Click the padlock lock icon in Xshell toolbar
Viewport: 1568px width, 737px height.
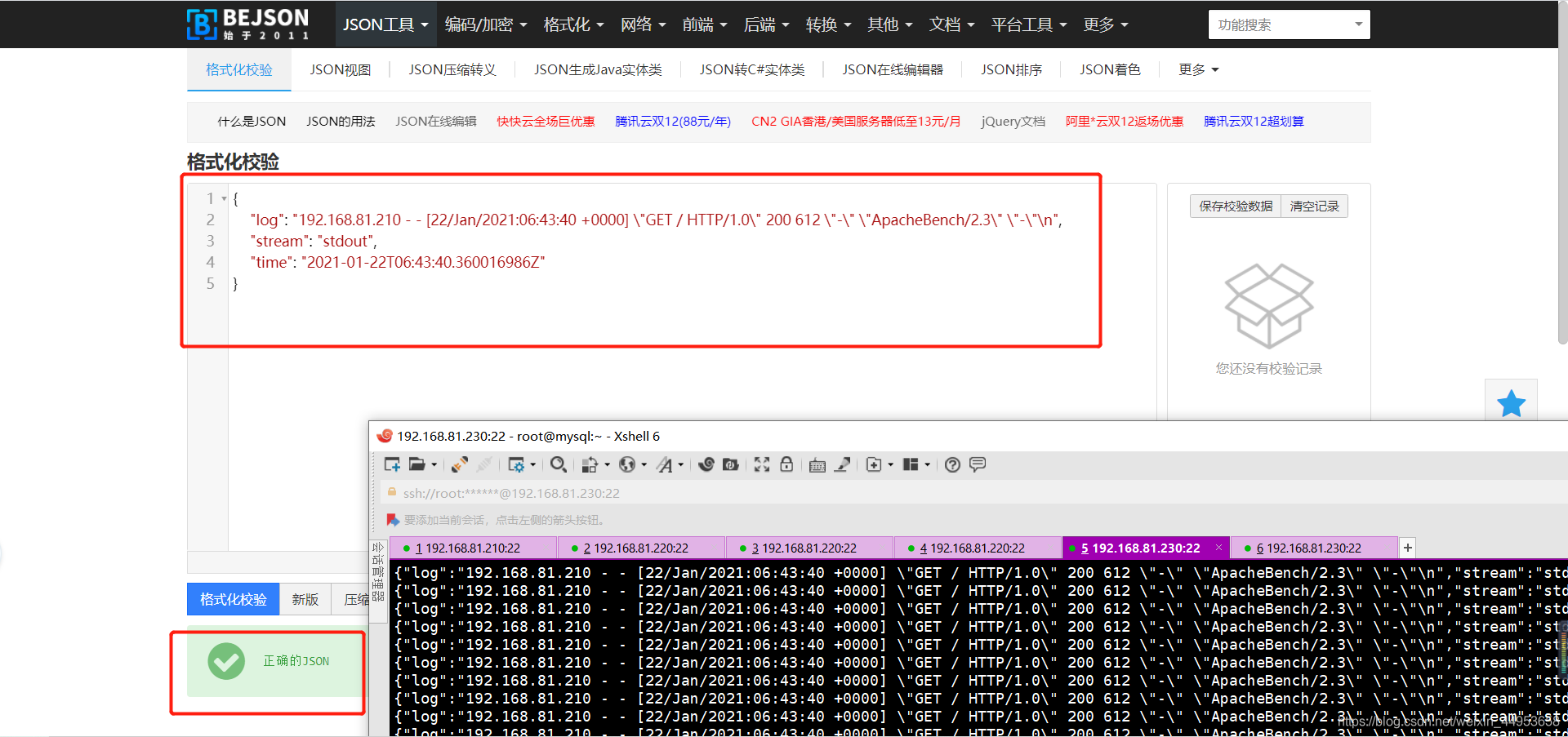(x=786, y=464)
